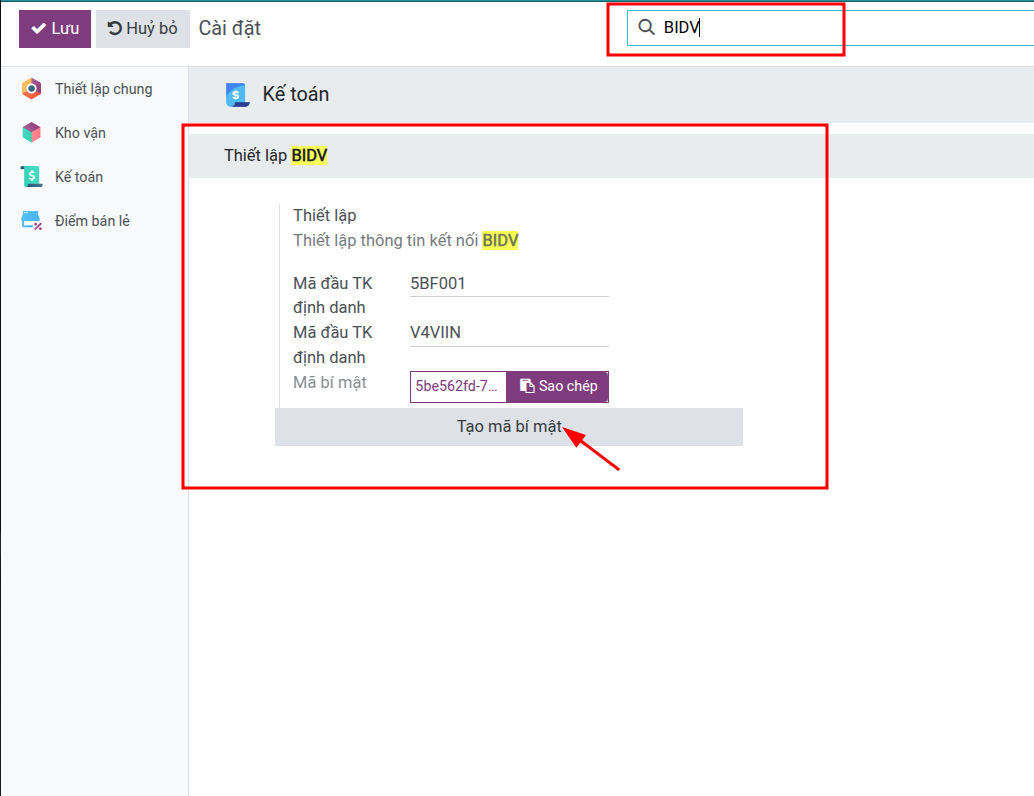Copy the secret with Sao chép
This screenshot has width=1034, height=796.
pyautogui.click(x=558, y=386)
